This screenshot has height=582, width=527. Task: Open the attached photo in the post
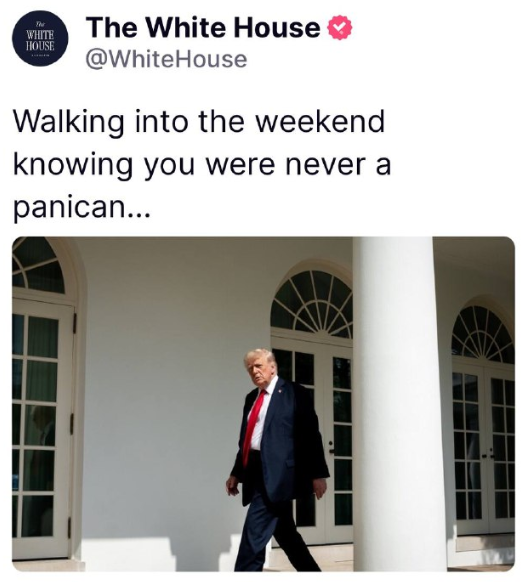[264, 404]
